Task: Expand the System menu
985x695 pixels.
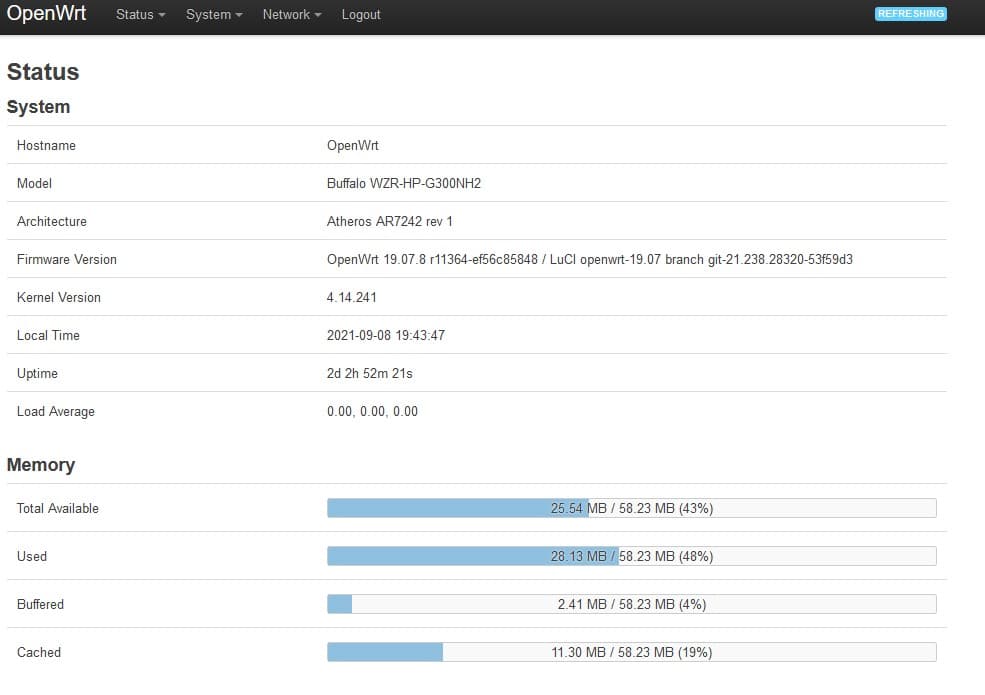Action: [214, 14]
